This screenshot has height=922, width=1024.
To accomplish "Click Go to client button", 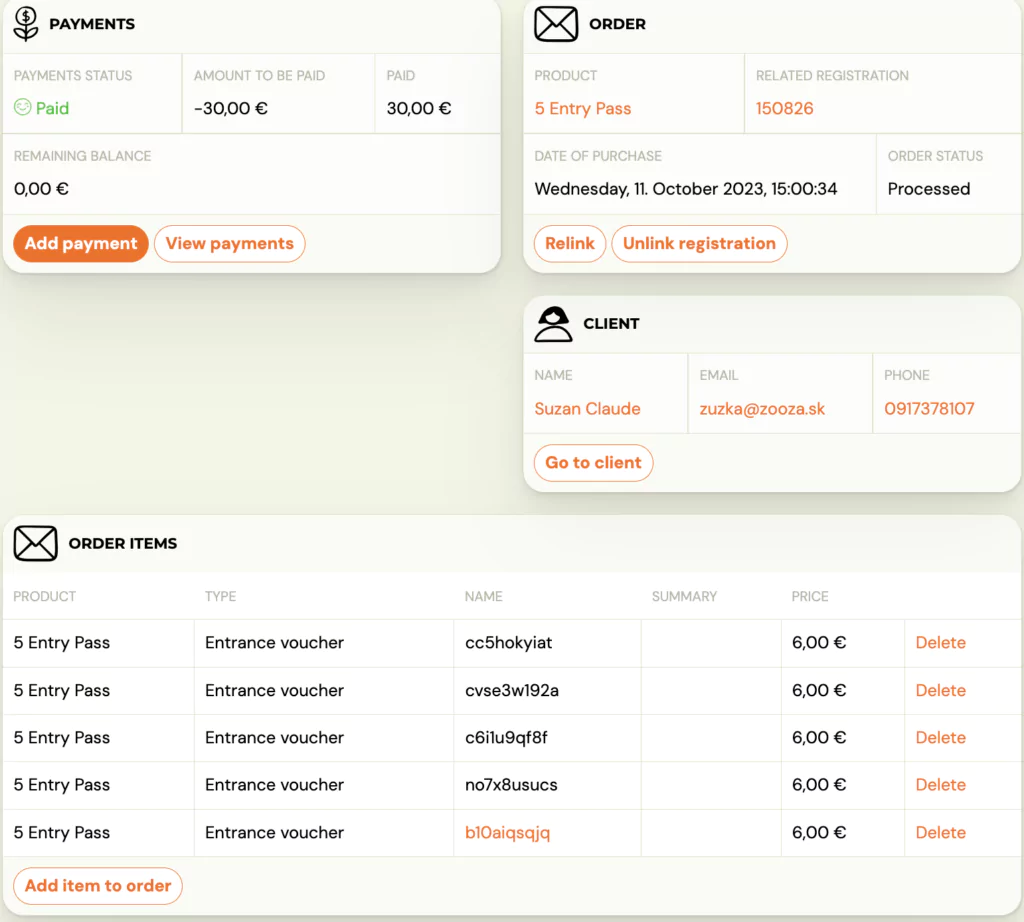I will point(593,463).
